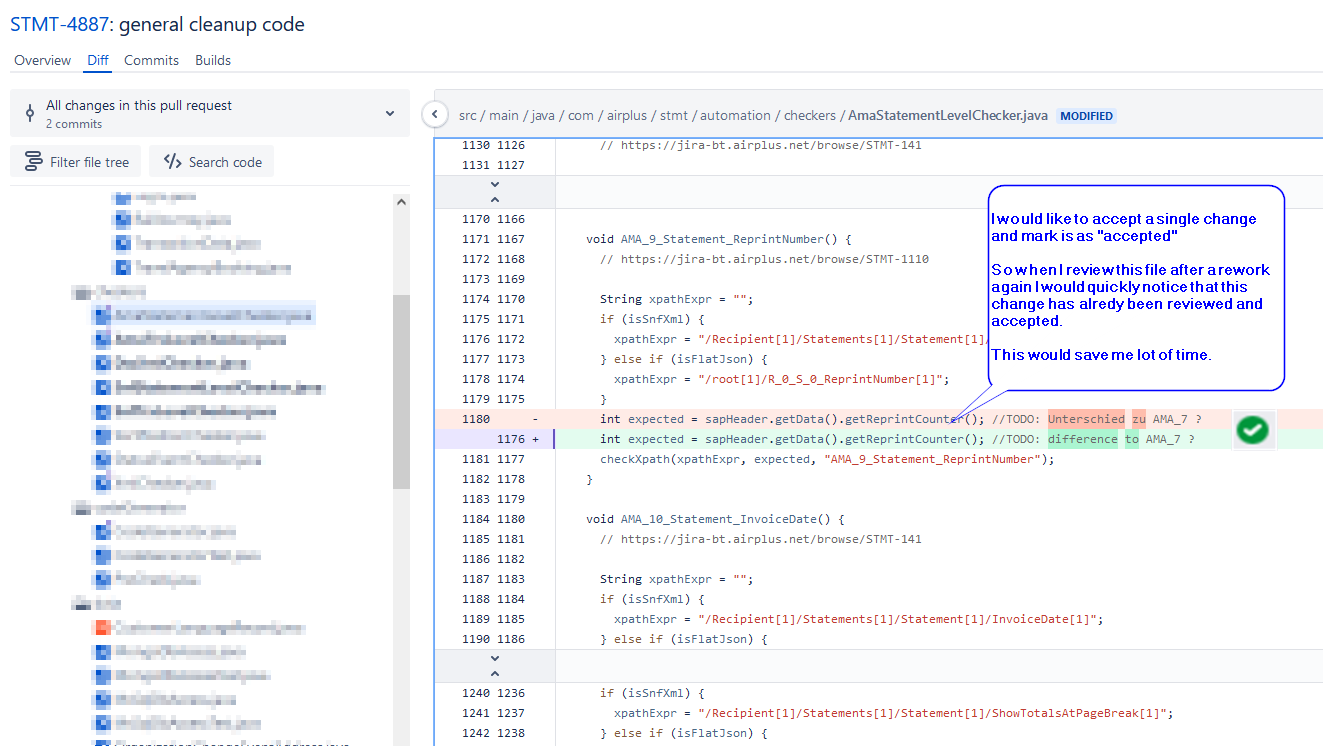Switch to the Commits tab
The image size is (1323, 746).
[151, 60]
